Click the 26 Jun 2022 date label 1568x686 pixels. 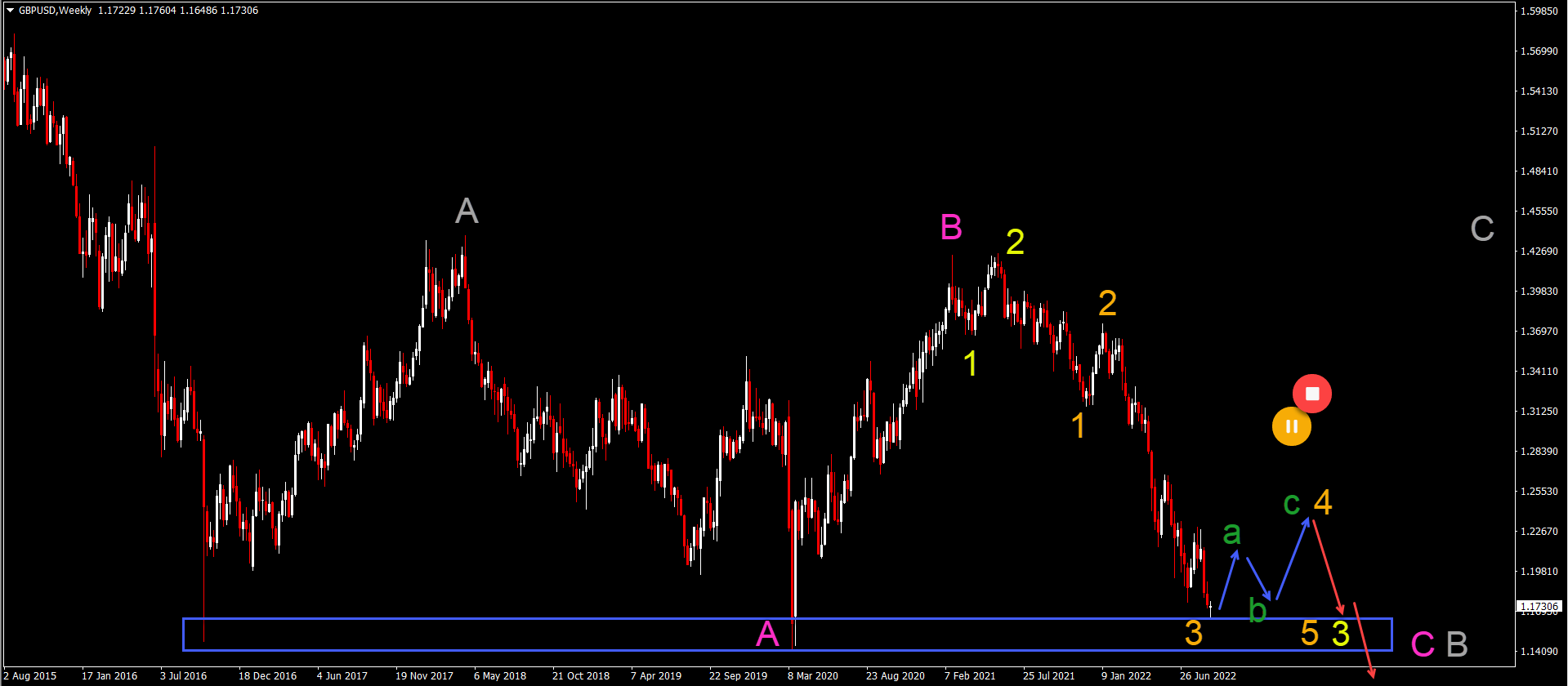point(1208,675)
